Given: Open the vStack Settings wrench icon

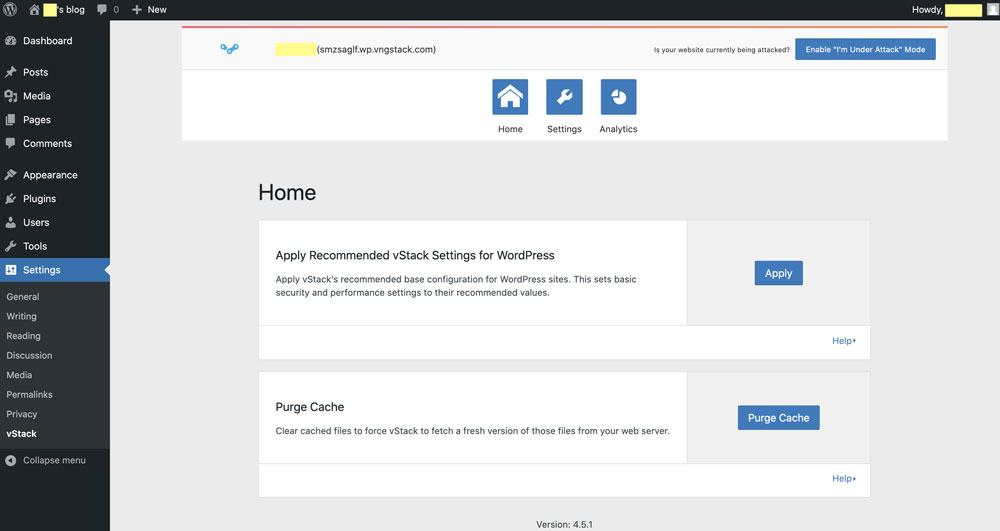Looking at the screenshot, I should point(564,97).
